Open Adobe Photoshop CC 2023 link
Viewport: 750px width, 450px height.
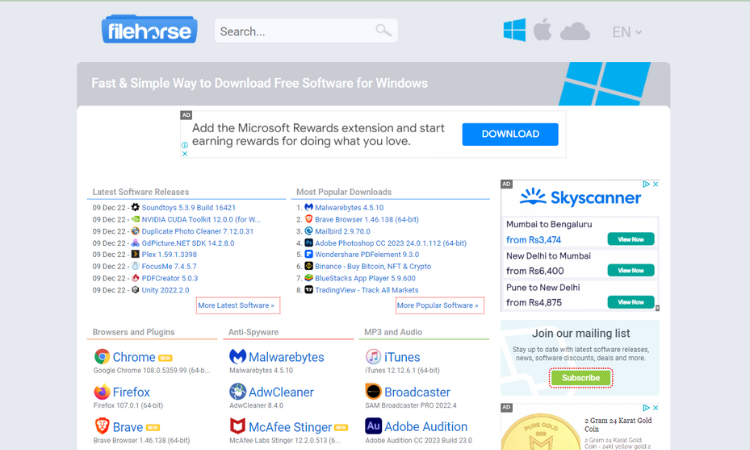(x=391, y=243)
